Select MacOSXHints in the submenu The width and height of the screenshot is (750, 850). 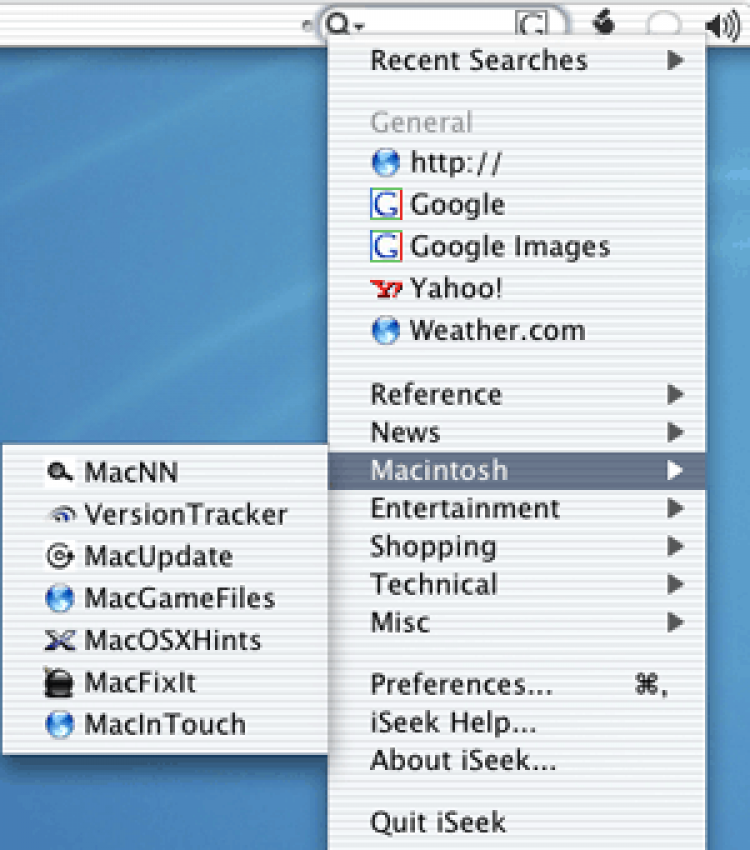click(x=165, y=640)
